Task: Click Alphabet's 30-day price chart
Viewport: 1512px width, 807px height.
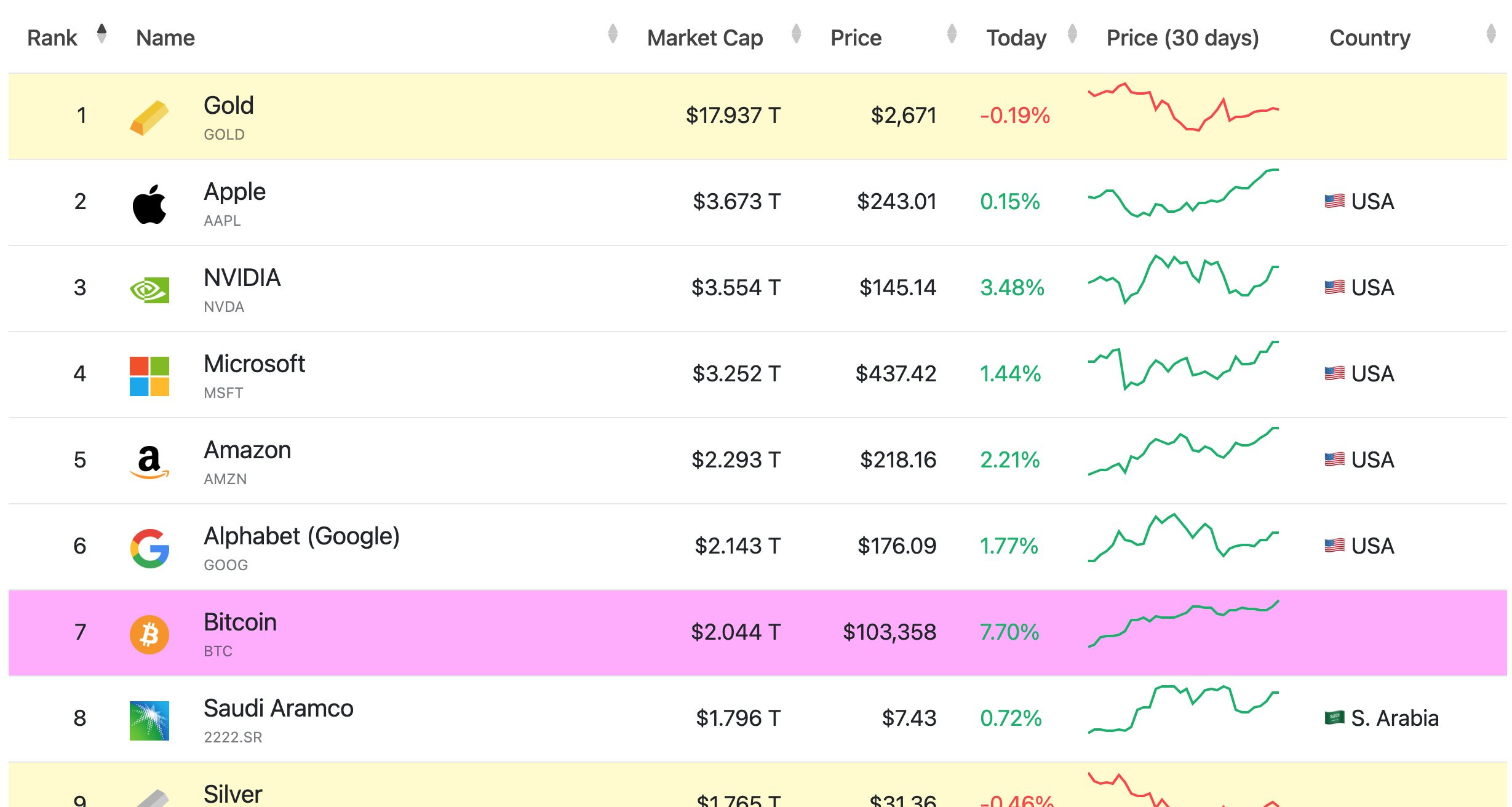Action: tap(1184, 537)
